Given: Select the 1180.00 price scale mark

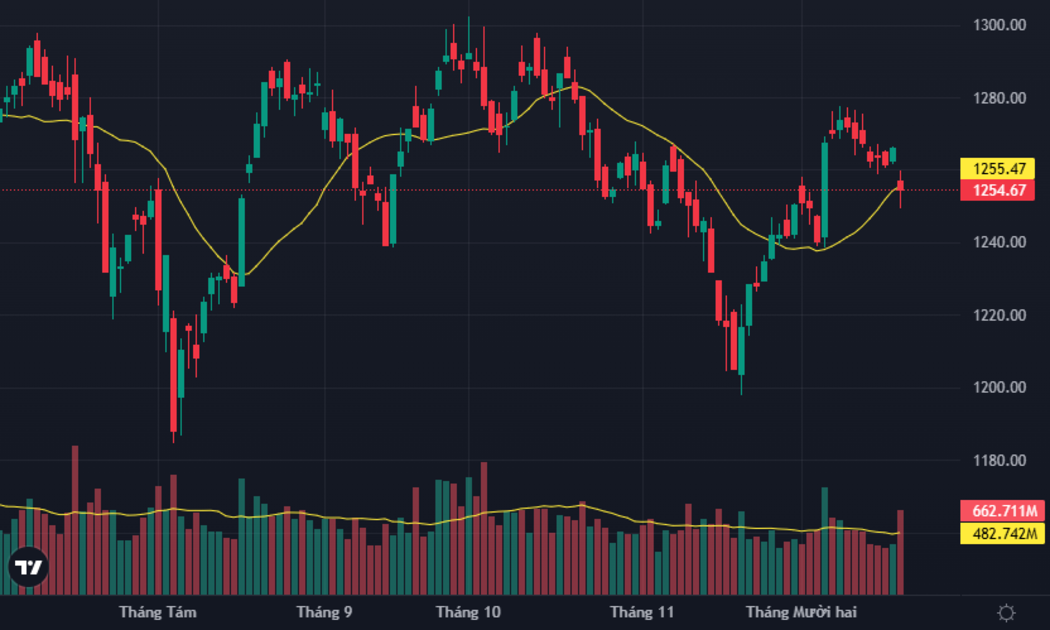Looking at the screenshot, I should tap(999, 461).
